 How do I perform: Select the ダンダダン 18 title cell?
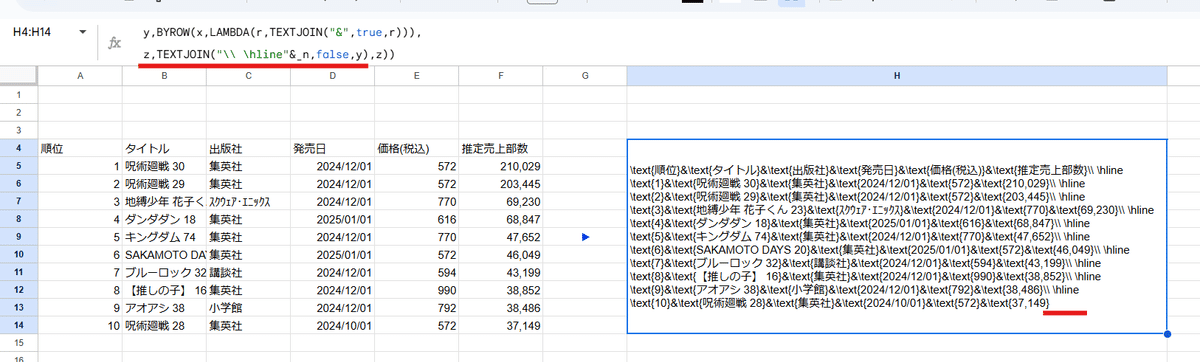click(x=164, y=219)
